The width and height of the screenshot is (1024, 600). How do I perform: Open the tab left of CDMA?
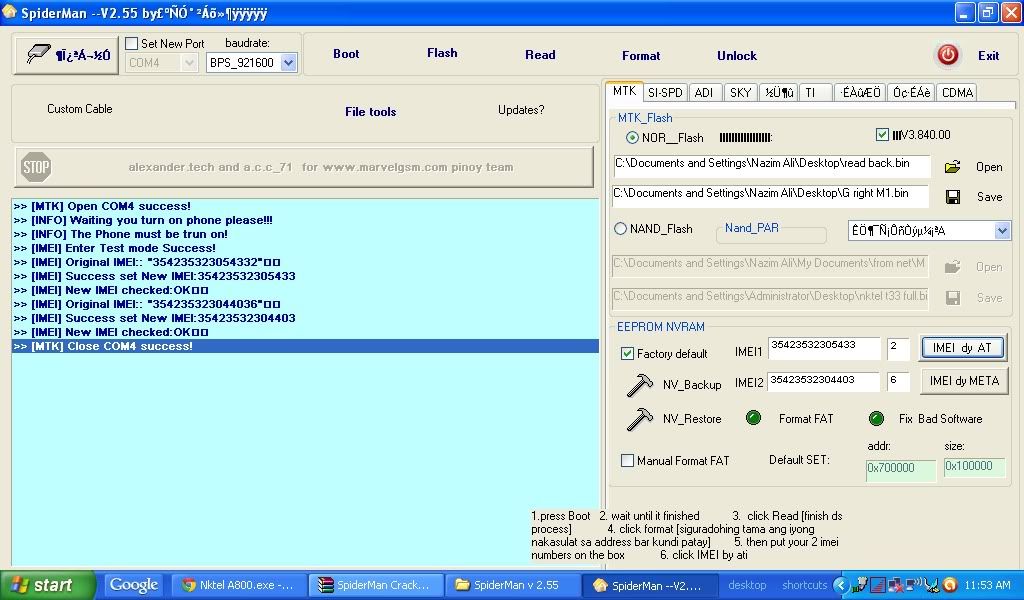pyautogui.click(x=912, y=93)
